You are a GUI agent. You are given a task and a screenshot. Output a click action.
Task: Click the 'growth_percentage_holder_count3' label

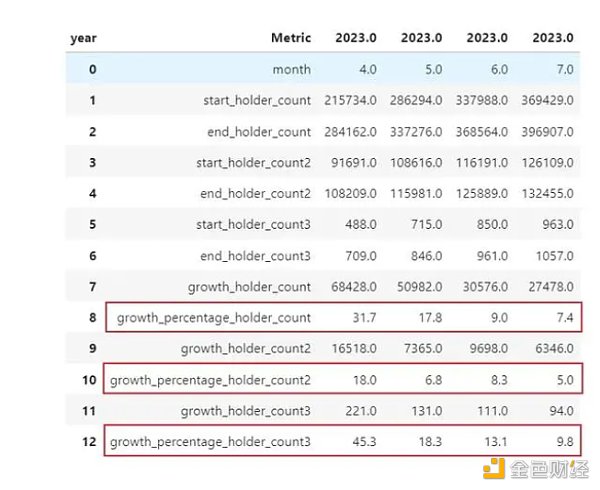[x=210, y=441]
